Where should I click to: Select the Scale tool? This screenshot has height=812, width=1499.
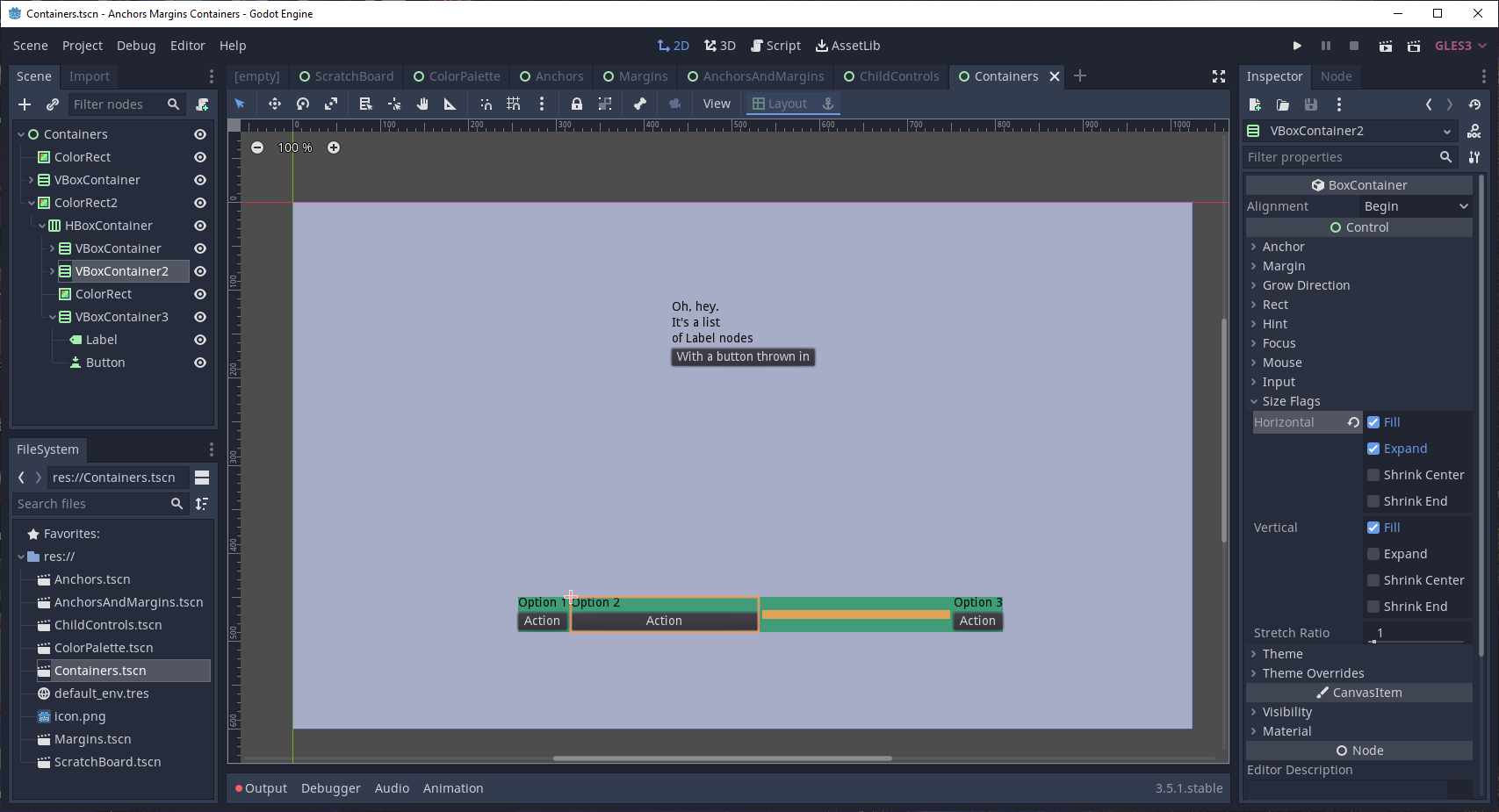[x=331, y=104]
